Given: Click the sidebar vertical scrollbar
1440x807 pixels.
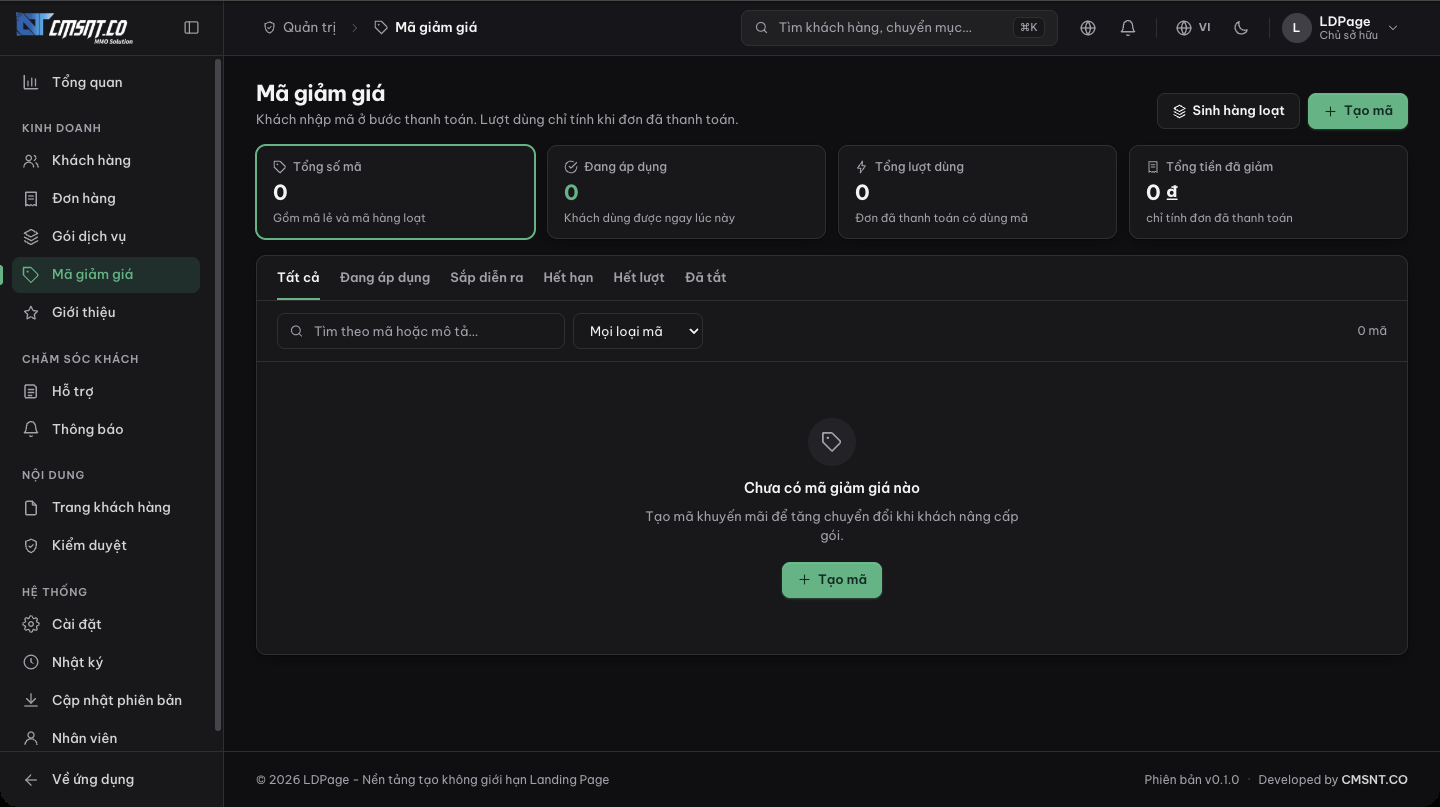Looking at the screenshot, I should pyautogui.click(x=218, y=395).
